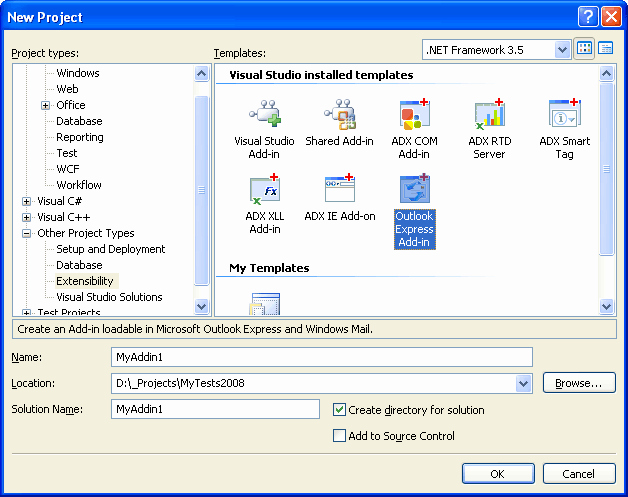Select Web project type

tap(67, 89)
